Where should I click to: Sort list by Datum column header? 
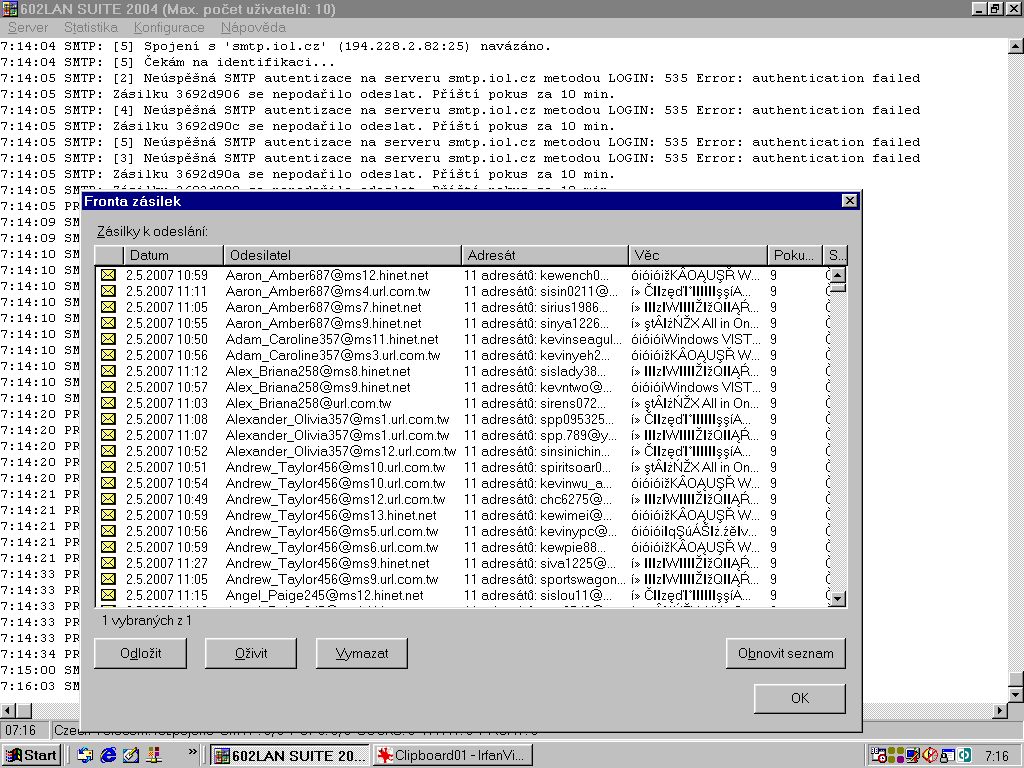[x=173, y=255]
